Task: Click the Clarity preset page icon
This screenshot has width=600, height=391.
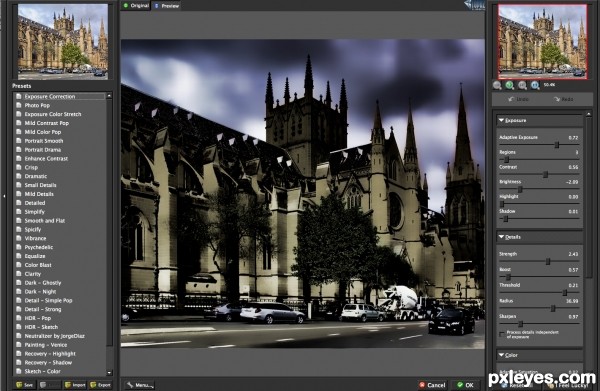Action: coord(18,274)
